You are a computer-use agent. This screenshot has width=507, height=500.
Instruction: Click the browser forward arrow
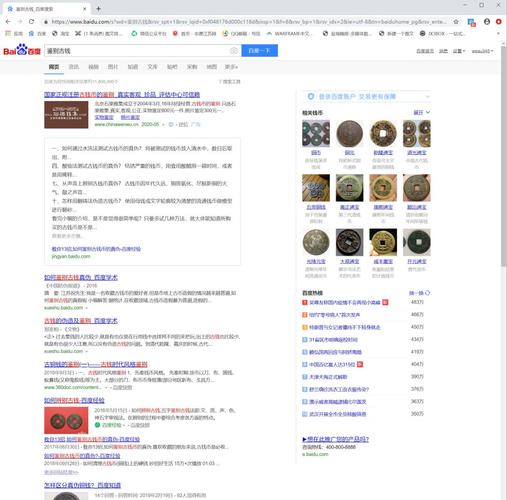[x=20, y=22]
